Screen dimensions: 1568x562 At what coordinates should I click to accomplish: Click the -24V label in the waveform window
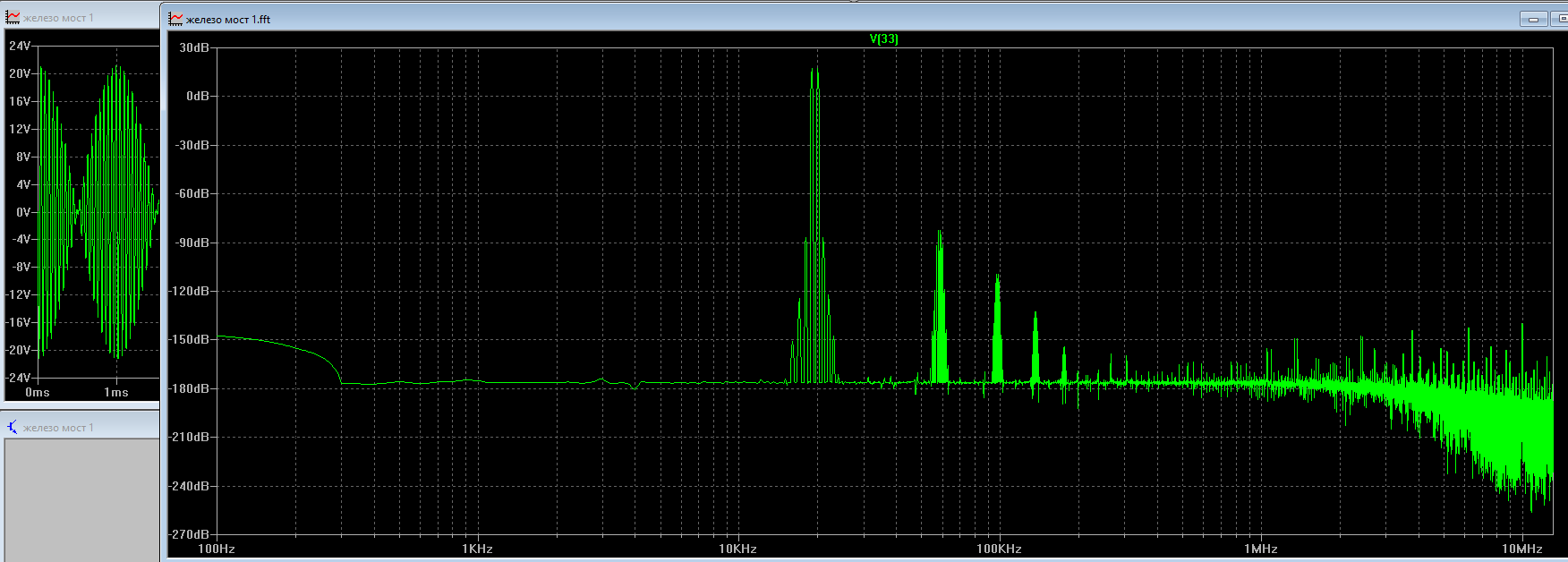click(18, 378)
